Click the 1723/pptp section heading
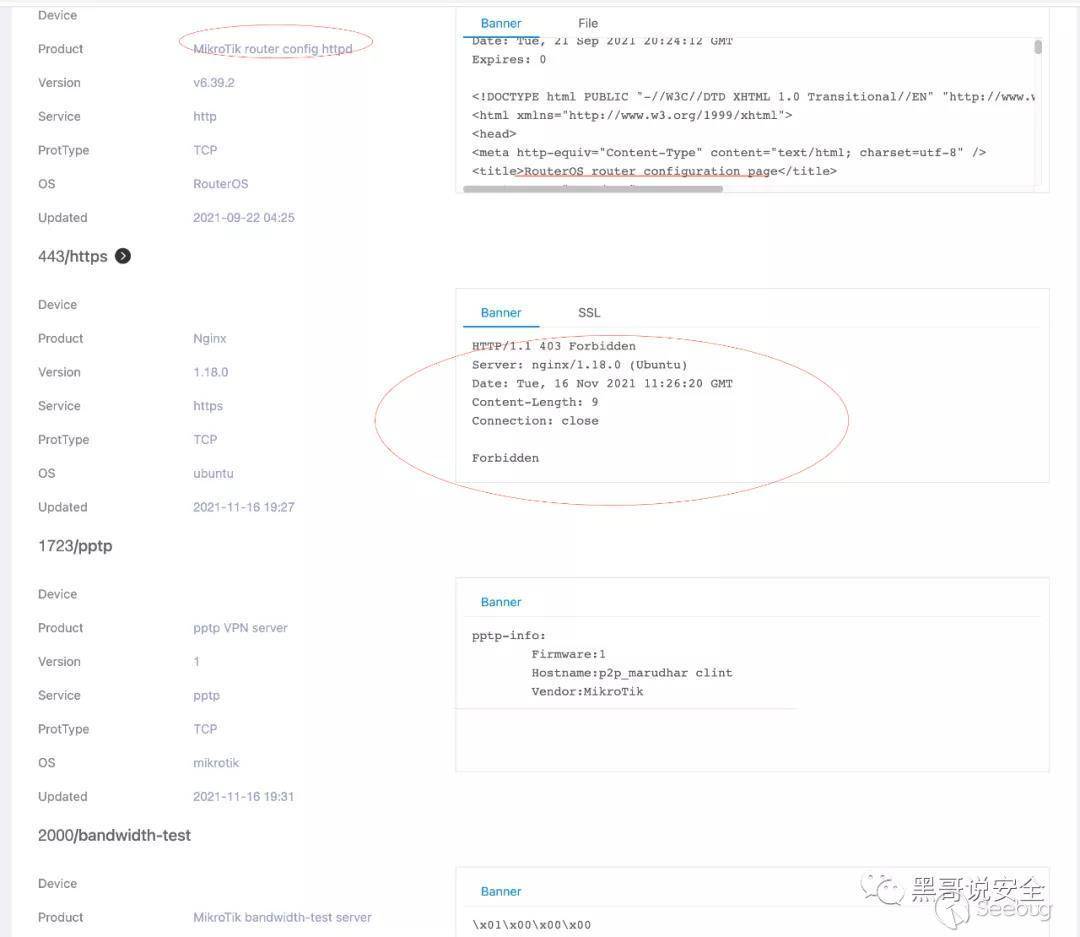The image size is (1080, 937). coord(75,546)
